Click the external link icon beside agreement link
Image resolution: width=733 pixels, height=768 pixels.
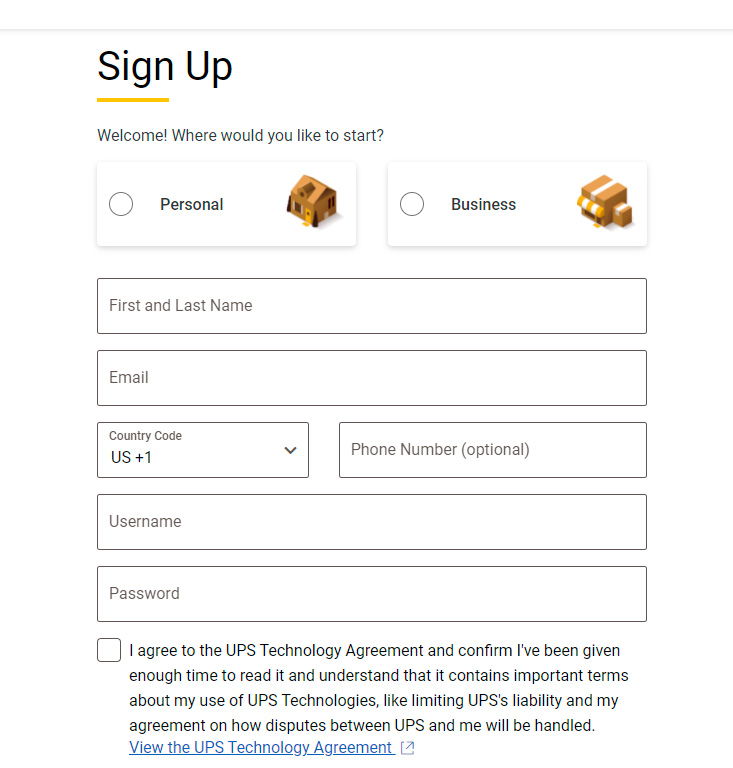(x=407, y=748)
